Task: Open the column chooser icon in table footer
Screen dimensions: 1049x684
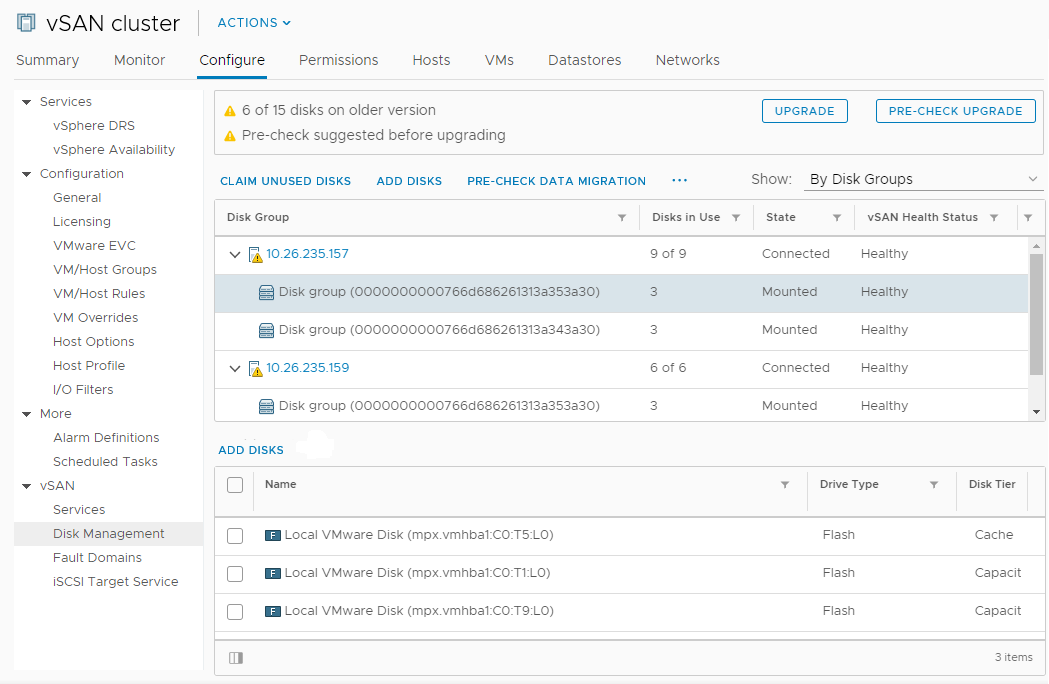Action: point(235,658)
